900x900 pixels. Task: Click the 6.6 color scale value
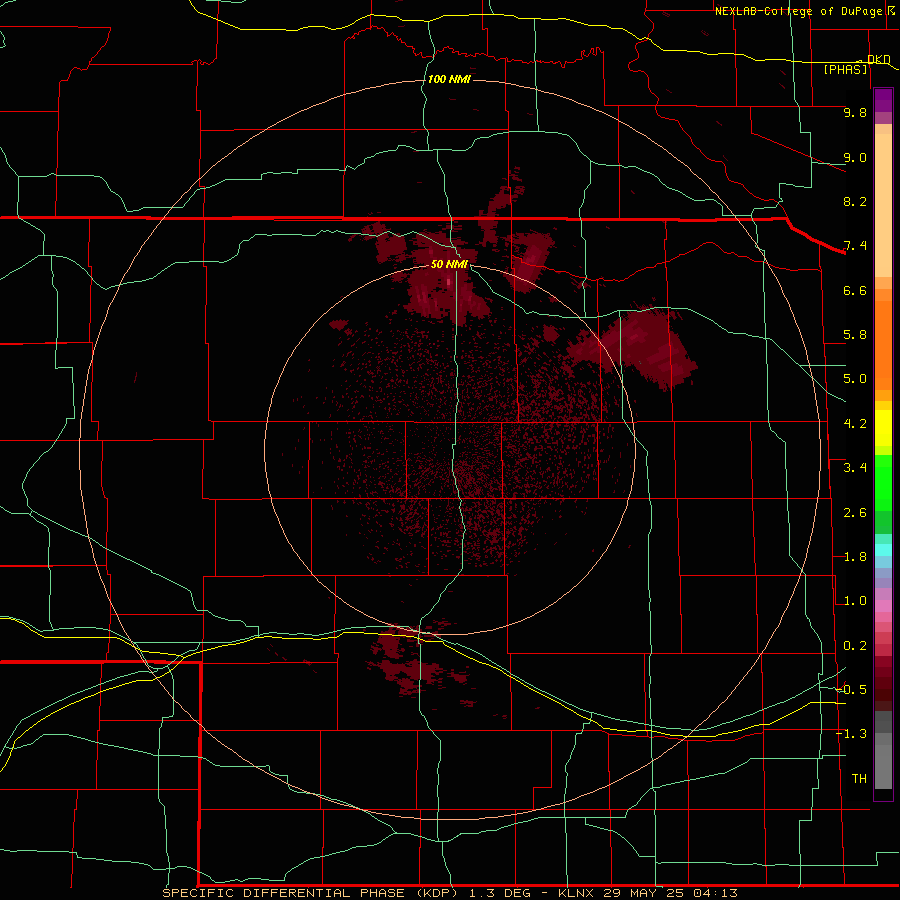click(x=855, y=290)
